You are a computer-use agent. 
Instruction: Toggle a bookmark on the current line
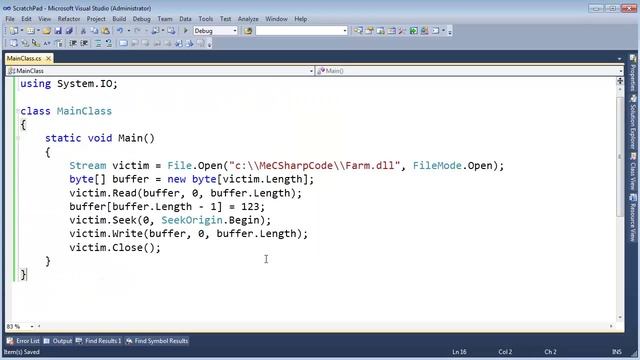tap(123, 43)
